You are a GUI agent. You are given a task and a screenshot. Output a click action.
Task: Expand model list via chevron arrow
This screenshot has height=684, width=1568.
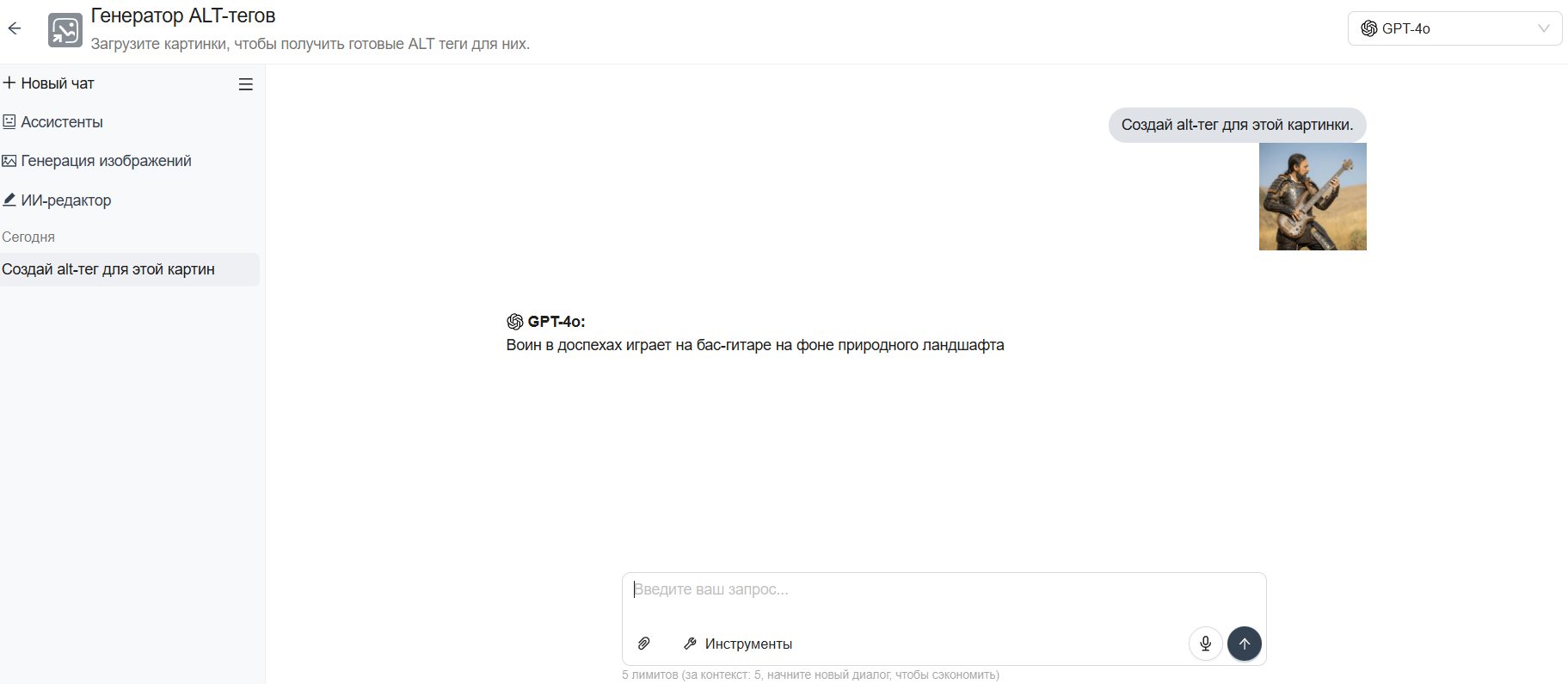1544,28
